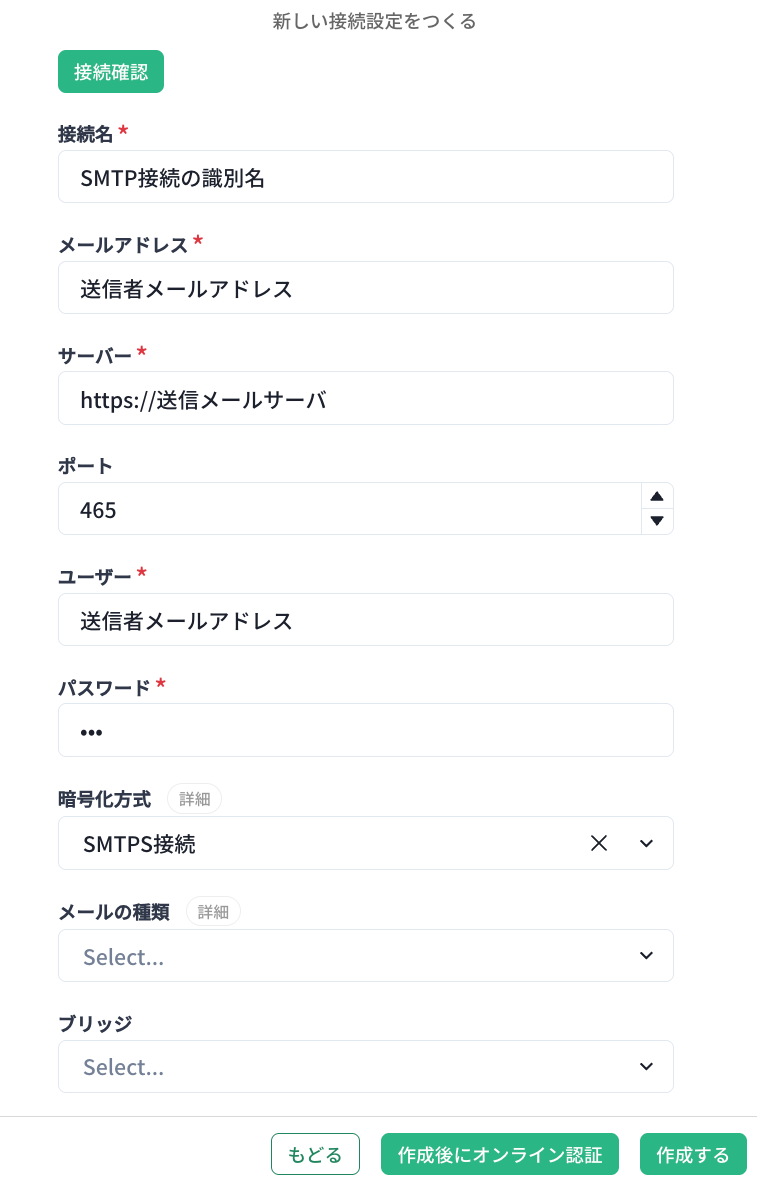
Task: Click the もどる button
Action: click(x=315, y=1154)
